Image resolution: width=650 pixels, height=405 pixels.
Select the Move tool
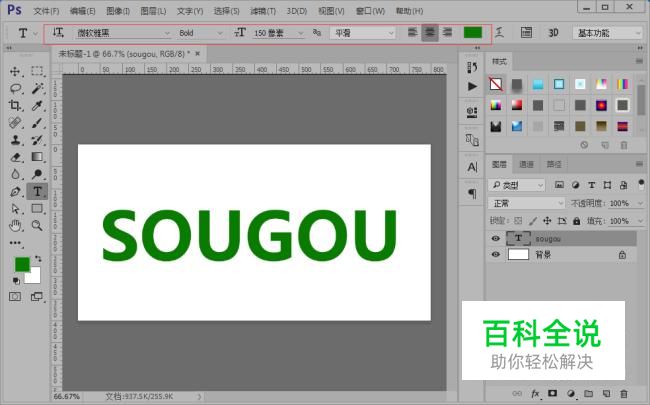15,71
